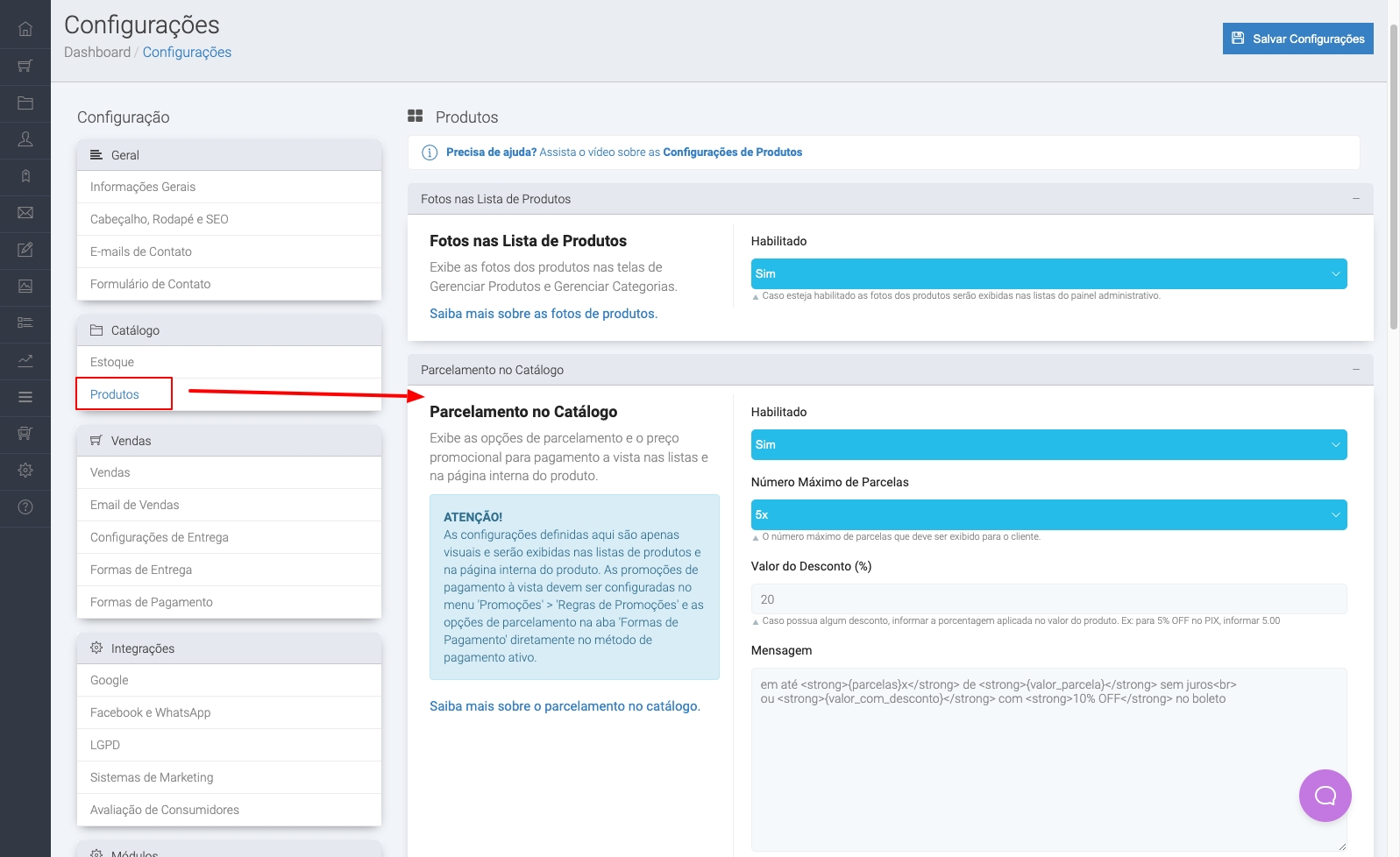Screen dimensions: 1400x857
Task: Open Habilitado dropdown under Parcelamento no Catálogo
Action: [1048, 444]
